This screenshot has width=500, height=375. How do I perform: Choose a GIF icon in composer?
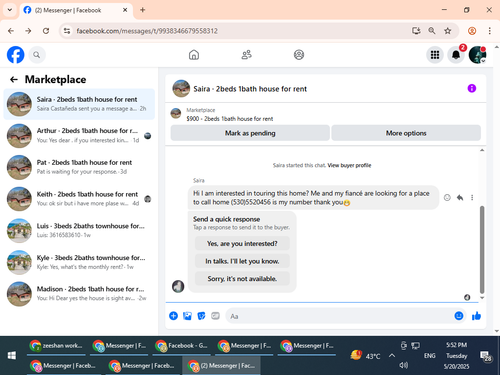click(215, 316)
